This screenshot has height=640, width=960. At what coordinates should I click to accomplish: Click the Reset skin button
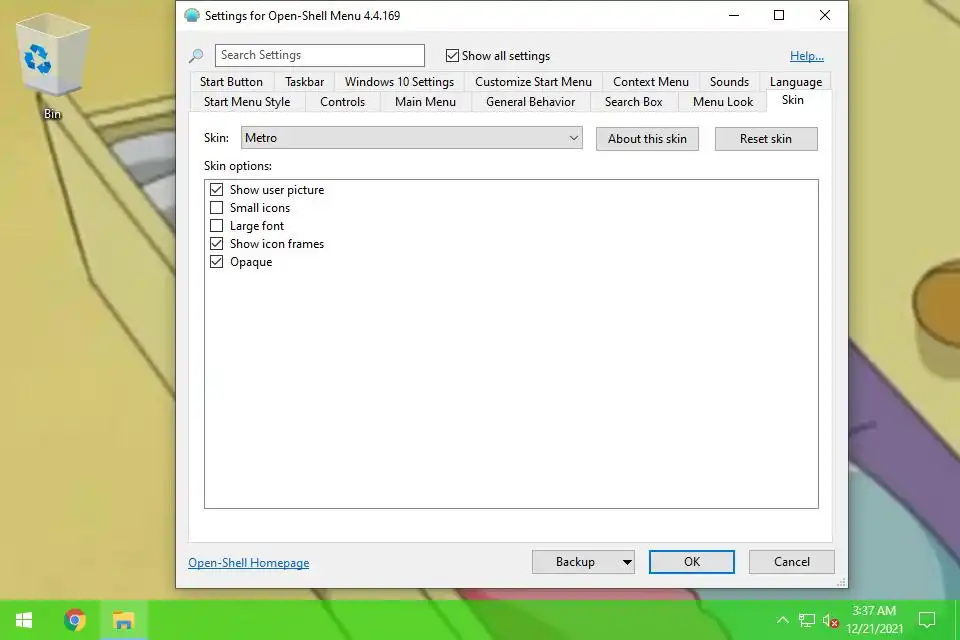(766, 138)
